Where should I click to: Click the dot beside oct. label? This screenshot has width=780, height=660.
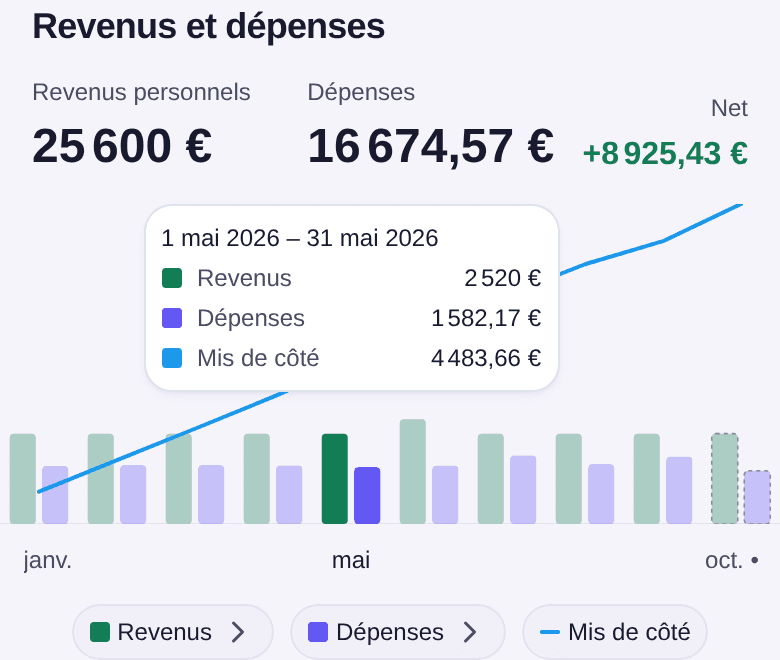pos(755,561)
